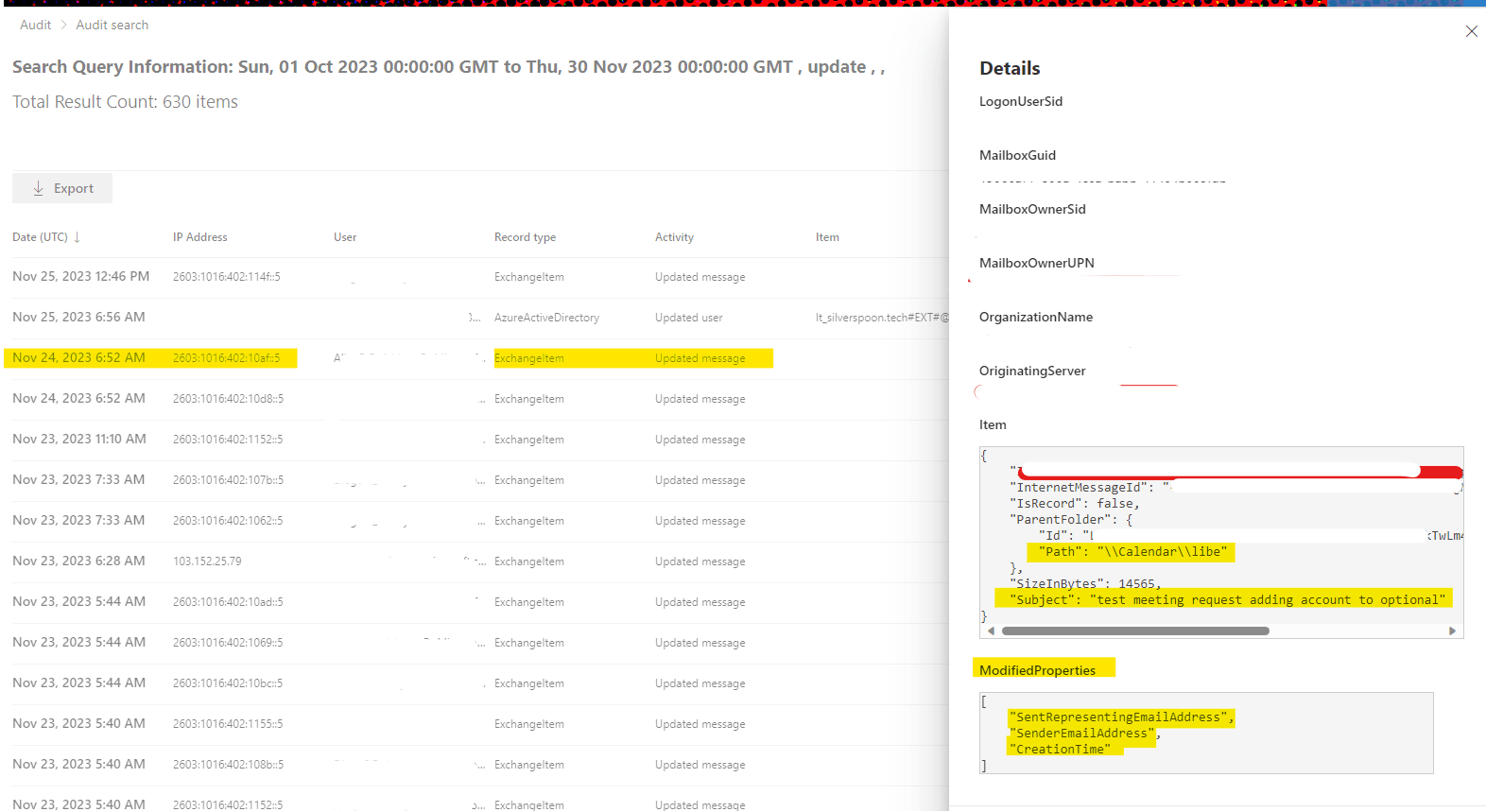The width and height of the screenshot is (1486, 812).
Task: Click the lt_silverspoon.tech item cell
Action: point(882,318)
